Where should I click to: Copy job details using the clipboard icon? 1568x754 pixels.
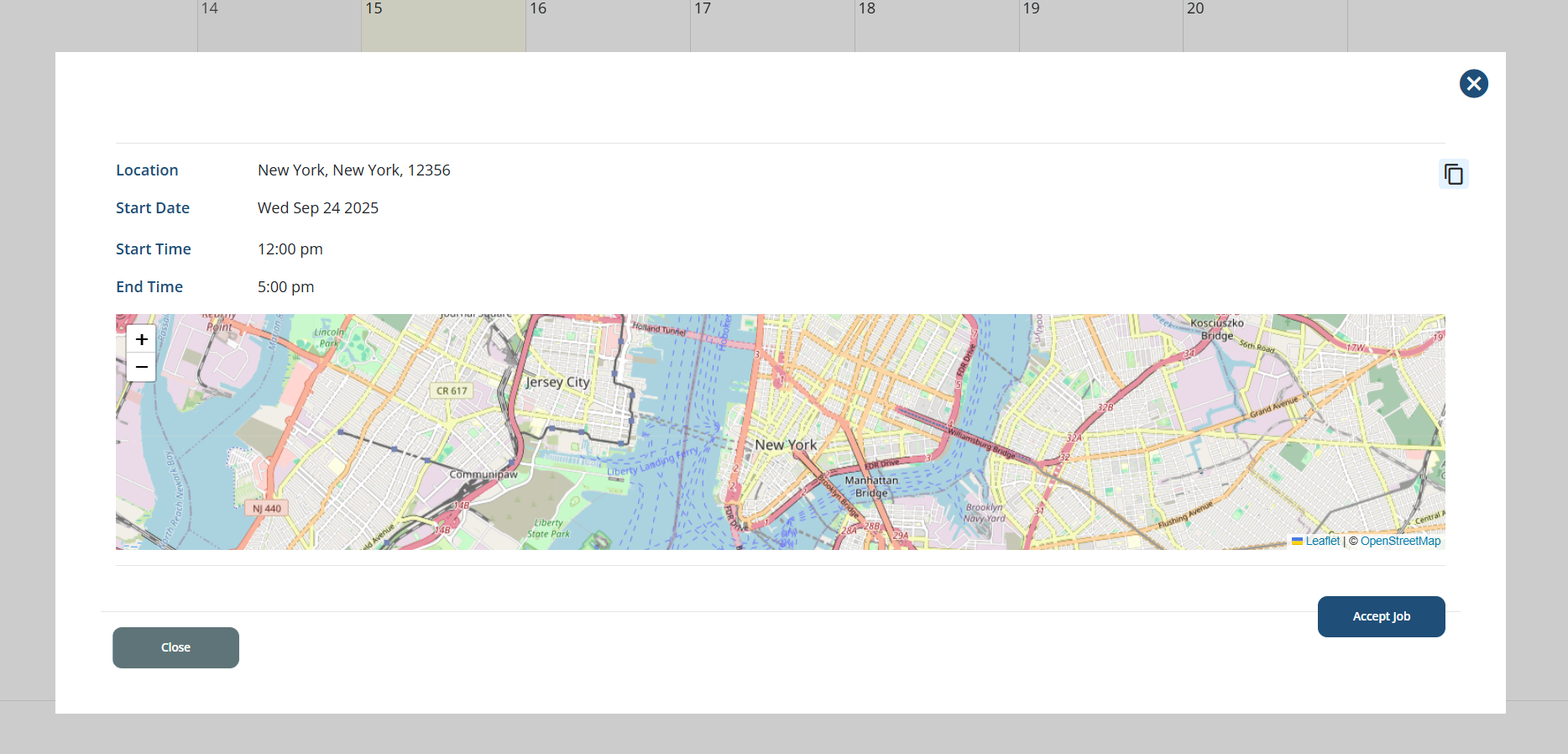tap(1453, 174)
